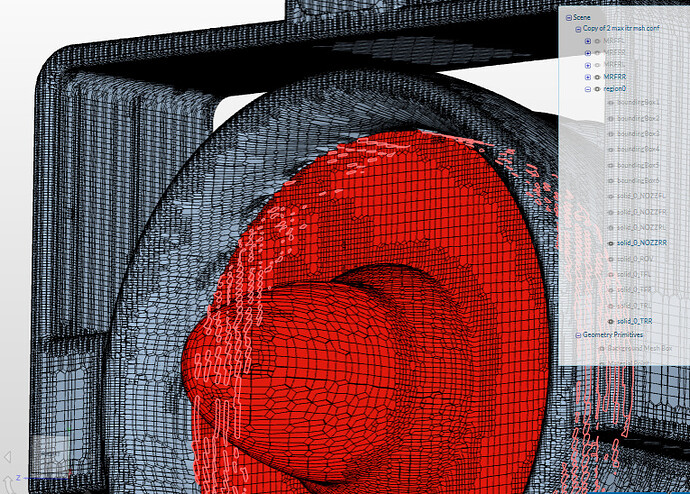Toggle visibility of MRFFL
The width and height of the screenshot is (690, 494).
[x=598, y=41]
